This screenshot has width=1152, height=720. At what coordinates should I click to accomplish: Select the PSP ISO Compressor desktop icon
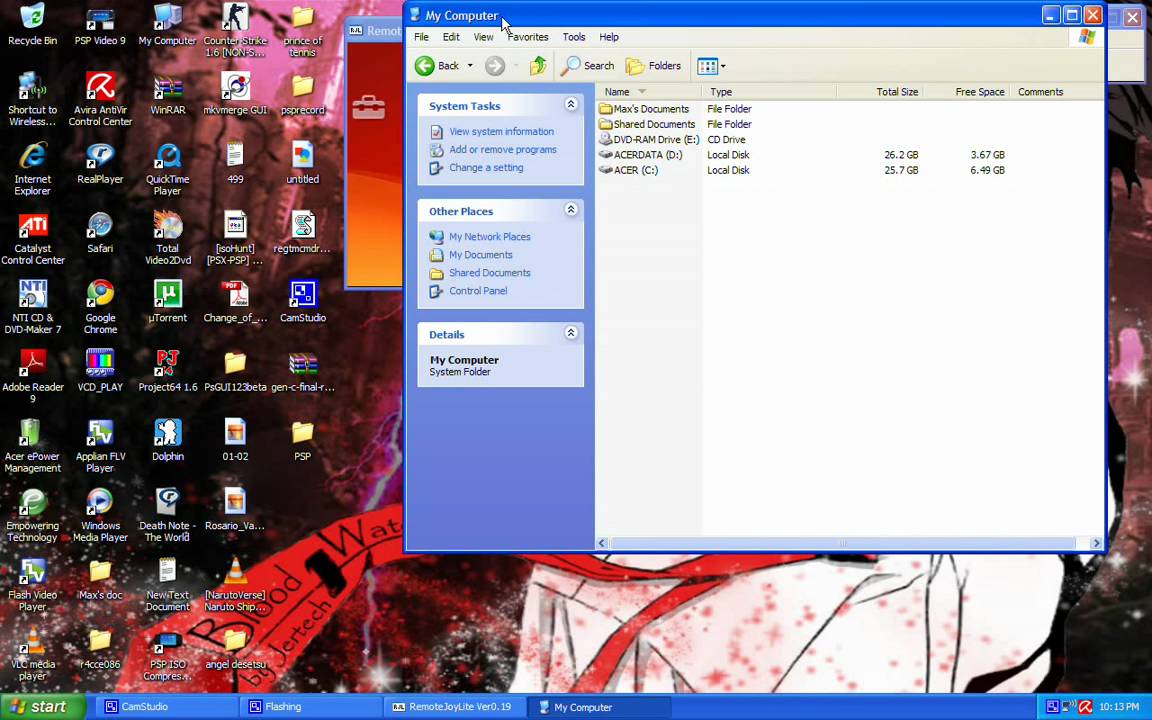coord(168,654)
